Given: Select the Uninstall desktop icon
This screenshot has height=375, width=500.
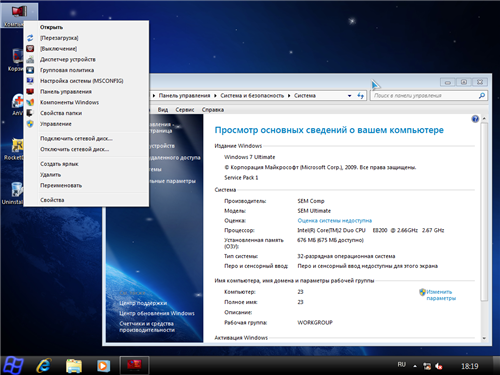Looking at the screenshot, I should 13,193.
